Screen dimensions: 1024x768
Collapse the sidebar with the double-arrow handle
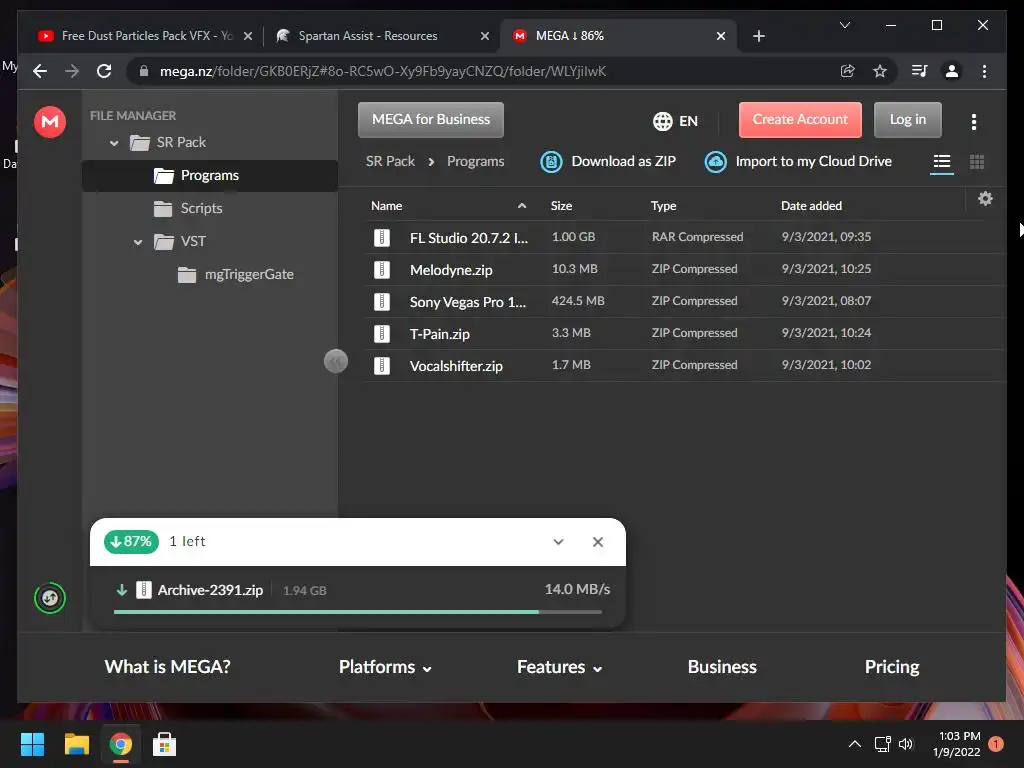pyautogui.click(x=336, y=361)
